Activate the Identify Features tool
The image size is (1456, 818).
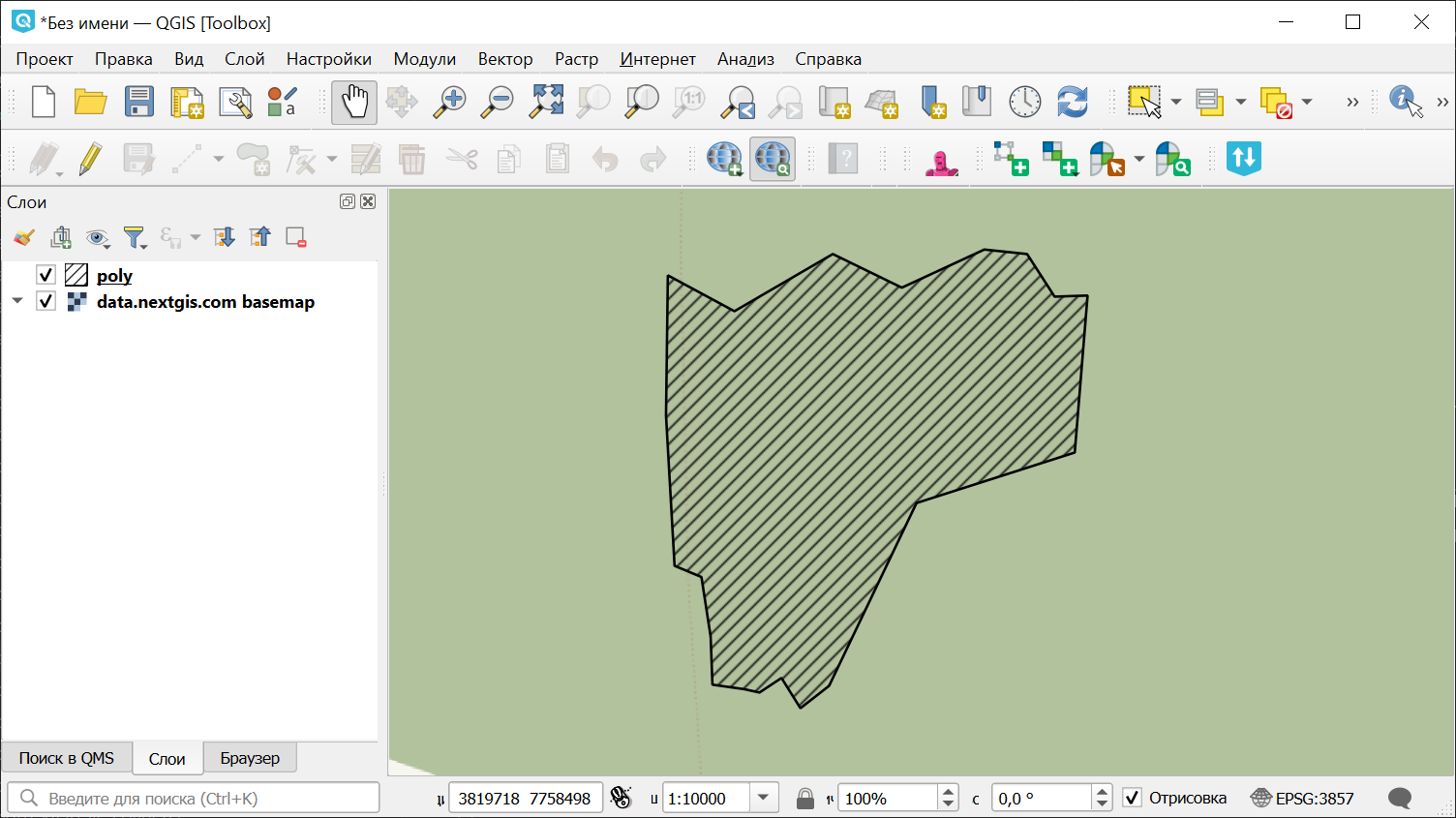(1406, 102)
